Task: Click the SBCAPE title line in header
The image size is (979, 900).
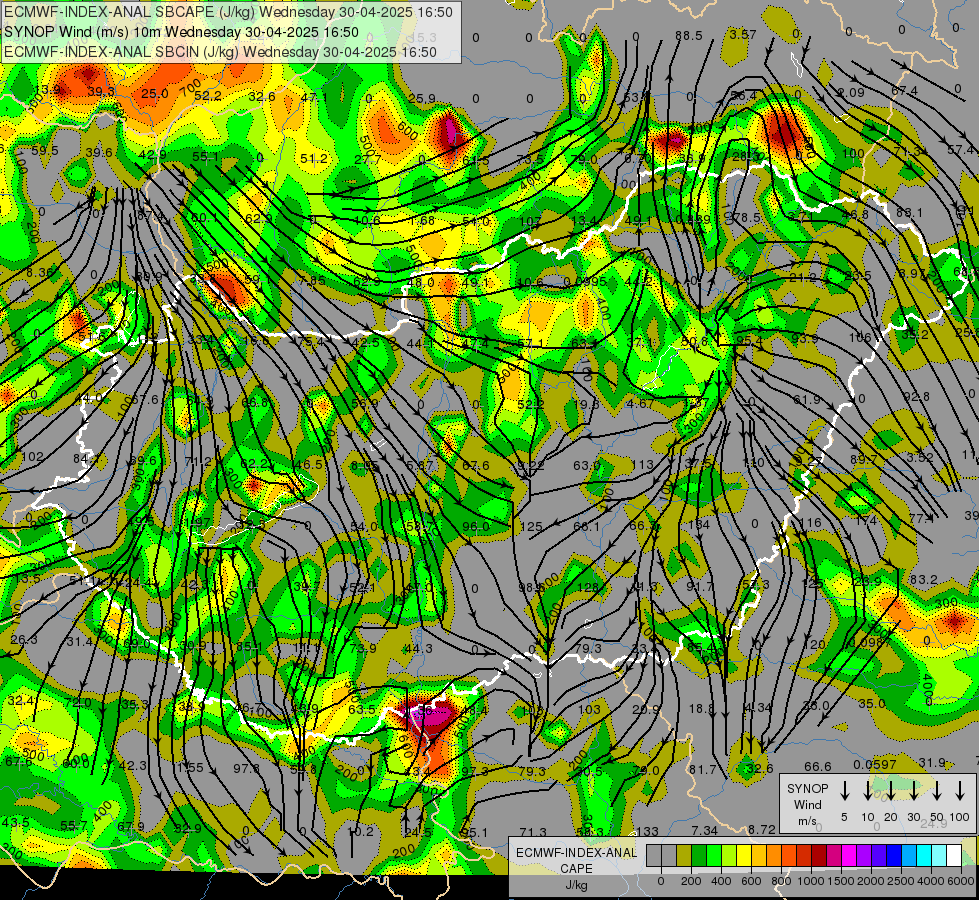Action: [x=228, y=12]
